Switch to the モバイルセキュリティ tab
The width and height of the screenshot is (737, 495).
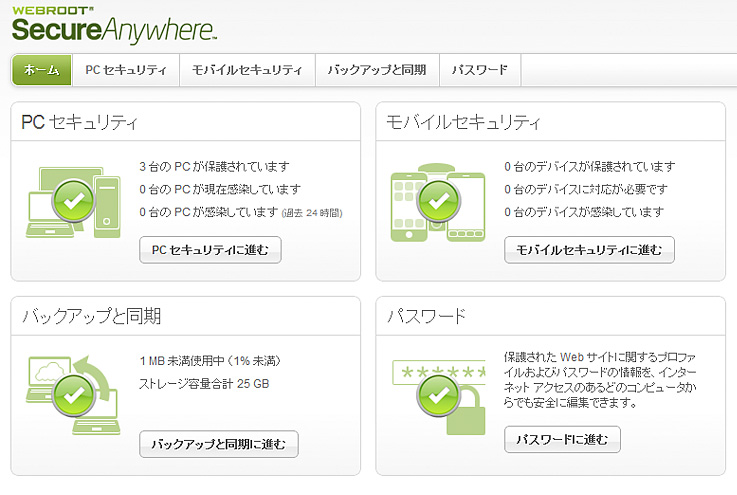[x=247, y=70]
